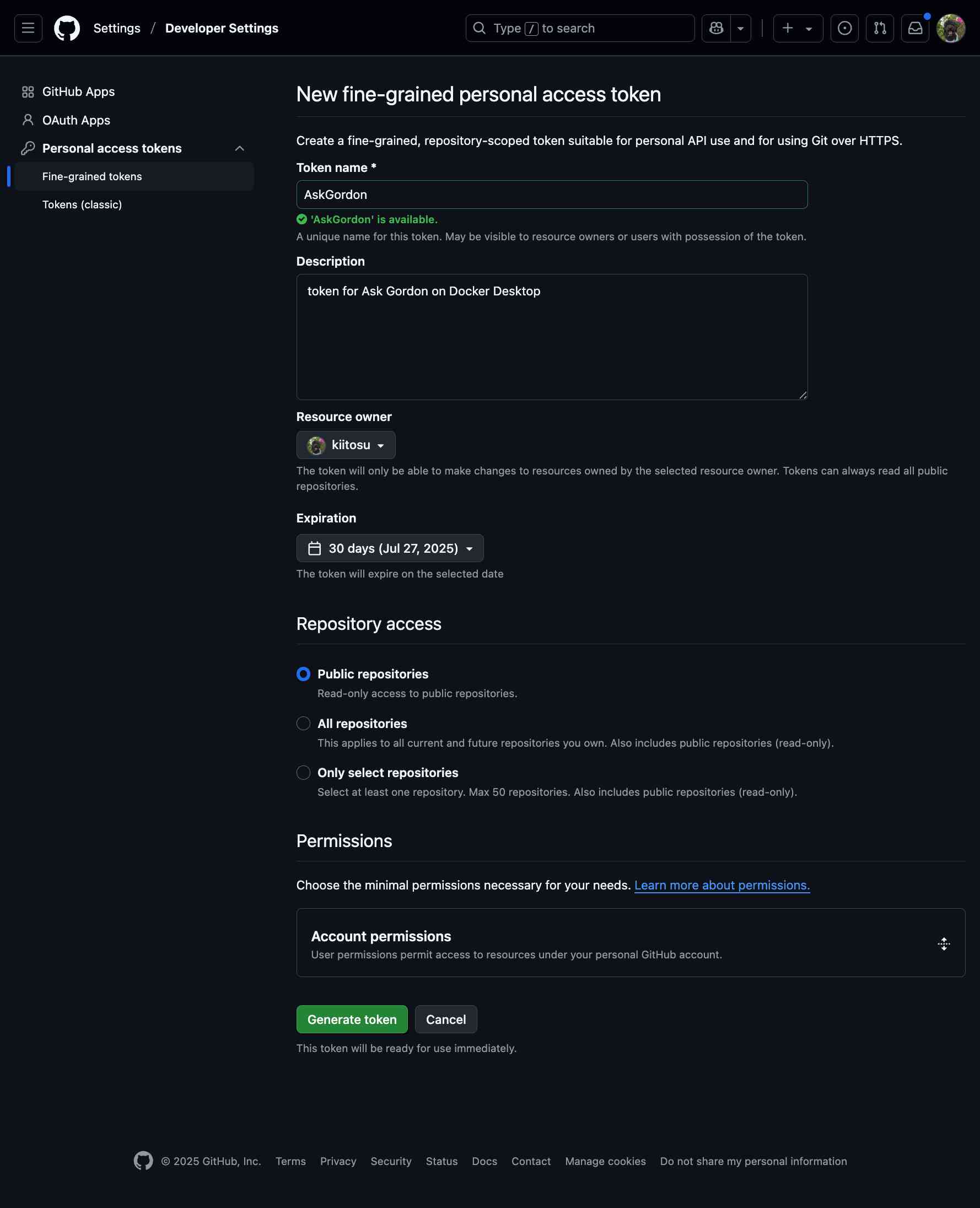The width and height of the screenshot is (980, 1208).
Task: Expand the Account permissions section
Action: coord(943,943)
